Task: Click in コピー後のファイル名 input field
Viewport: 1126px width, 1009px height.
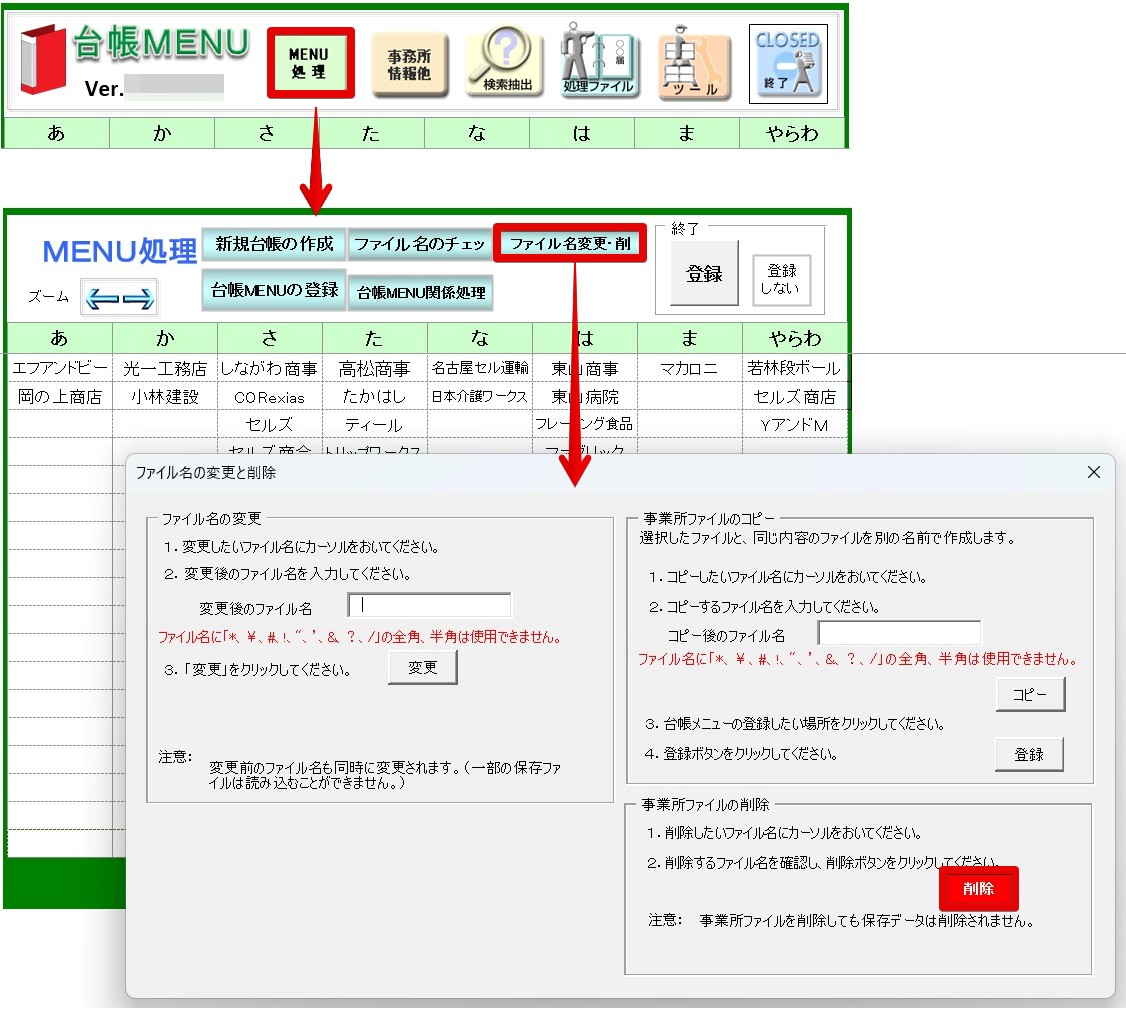Action: click(899, 633)
